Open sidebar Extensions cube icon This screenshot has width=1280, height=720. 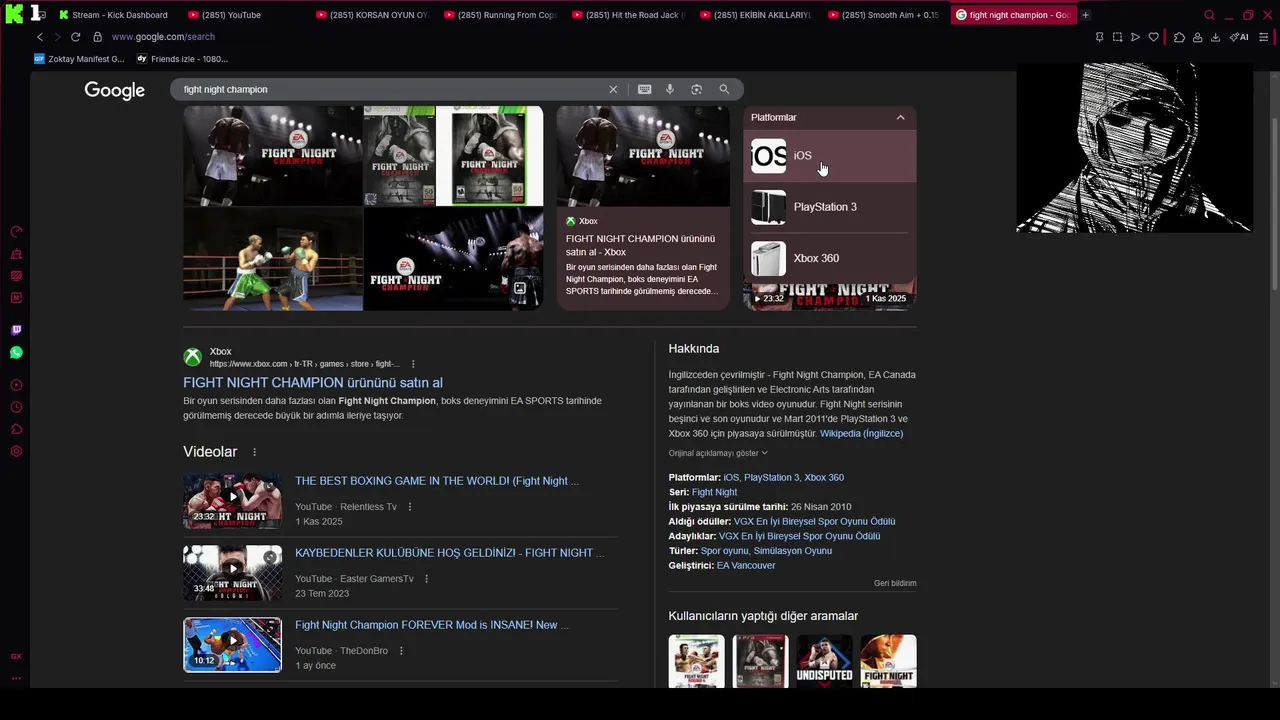(16, 429)
